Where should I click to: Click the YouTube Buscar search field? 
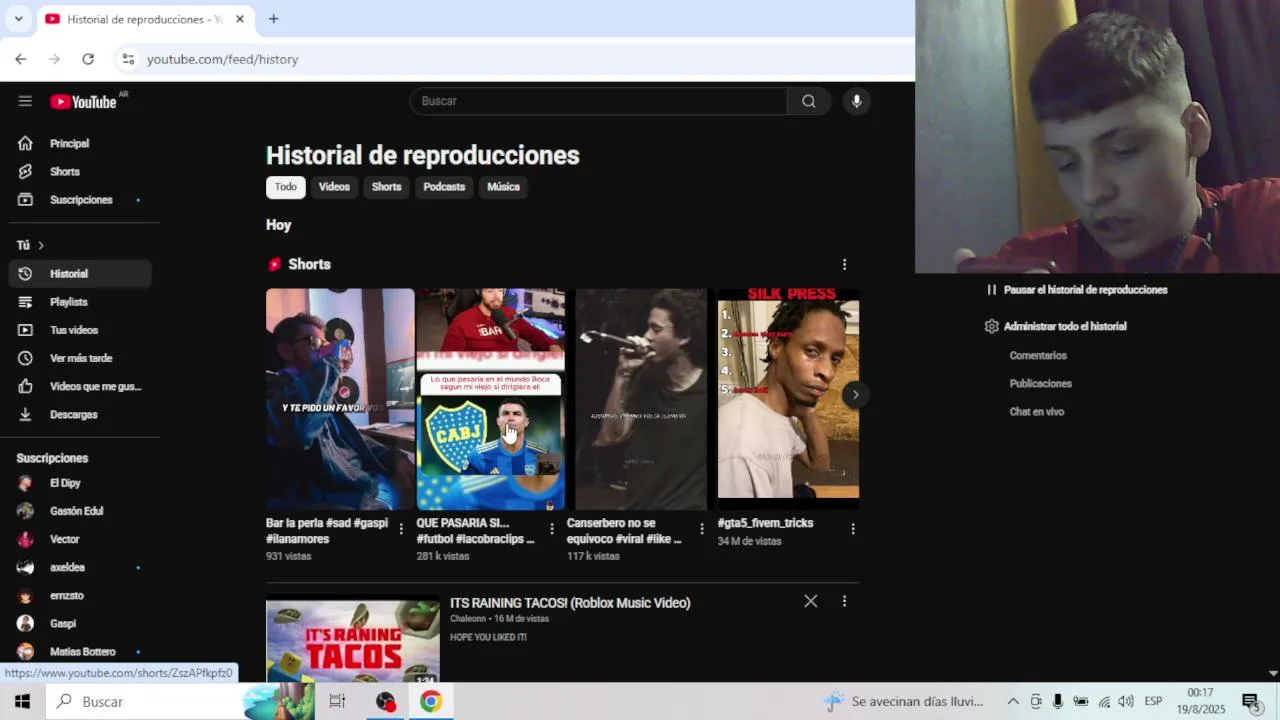(598, 101)
